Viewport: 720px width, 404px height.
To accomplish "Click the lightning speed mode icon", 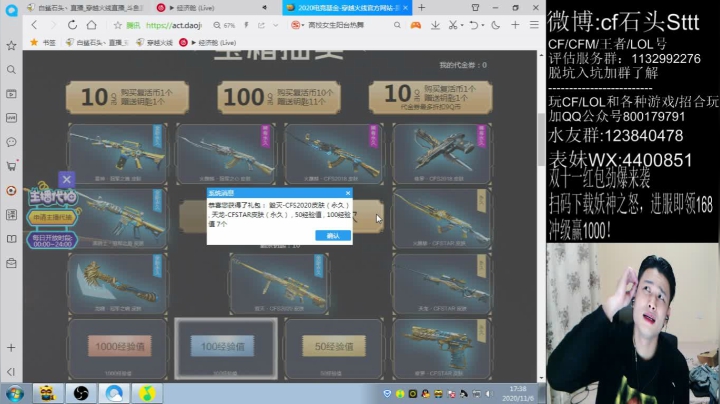I will (246, 25).
